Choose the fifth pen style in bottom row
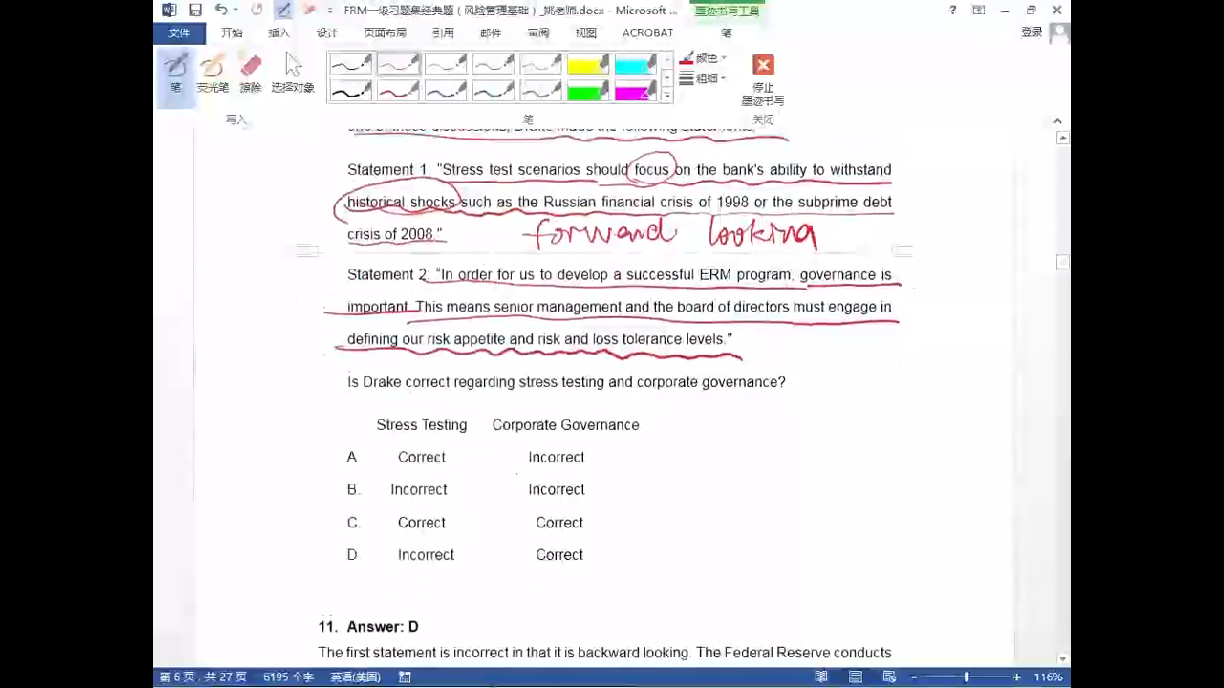The height and width of the screenshot is (688, 1224). point(540,91)
